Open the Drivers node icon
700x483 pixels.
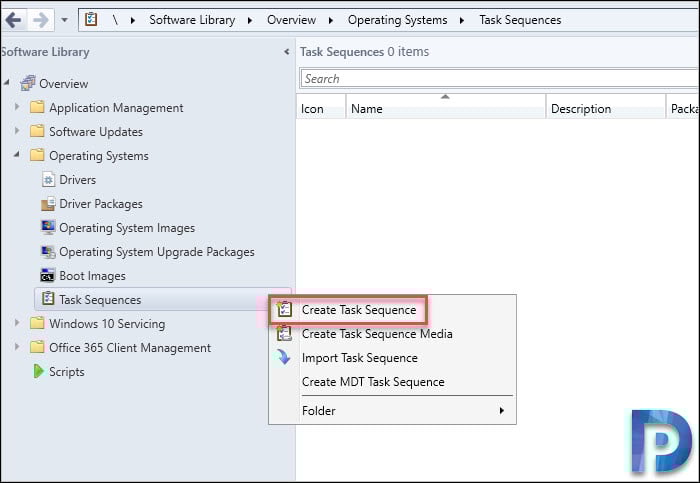[x=48, y=179]
